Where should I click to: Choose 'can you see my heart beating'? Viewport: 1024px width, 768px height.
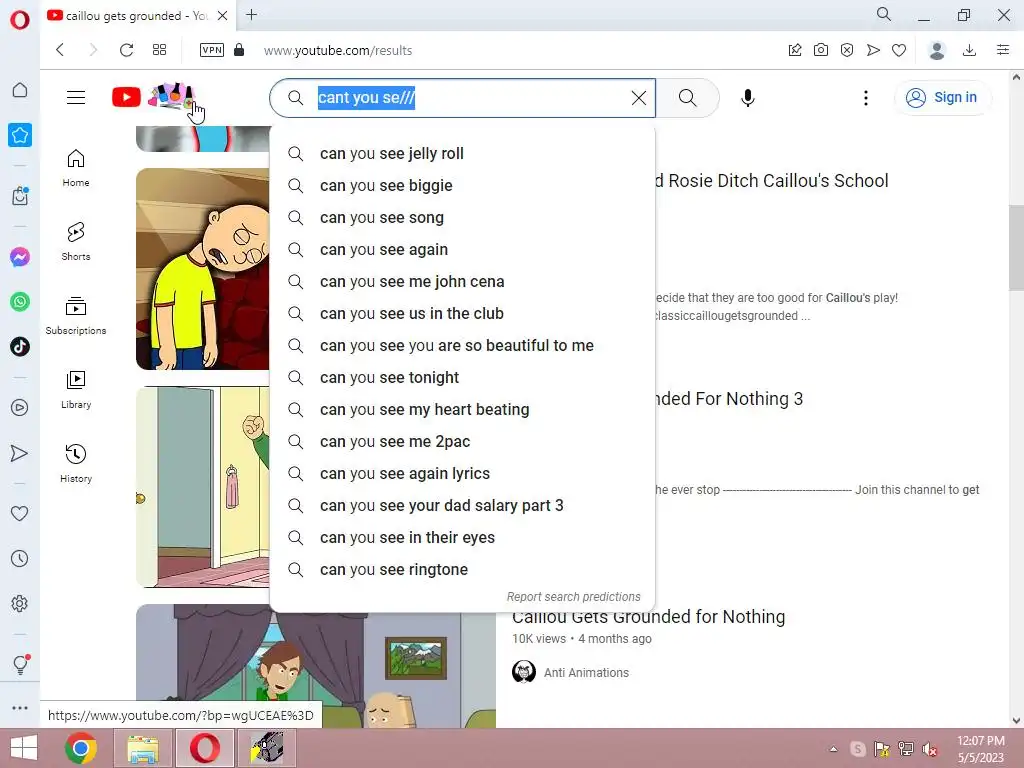click(x=462, y=409)
